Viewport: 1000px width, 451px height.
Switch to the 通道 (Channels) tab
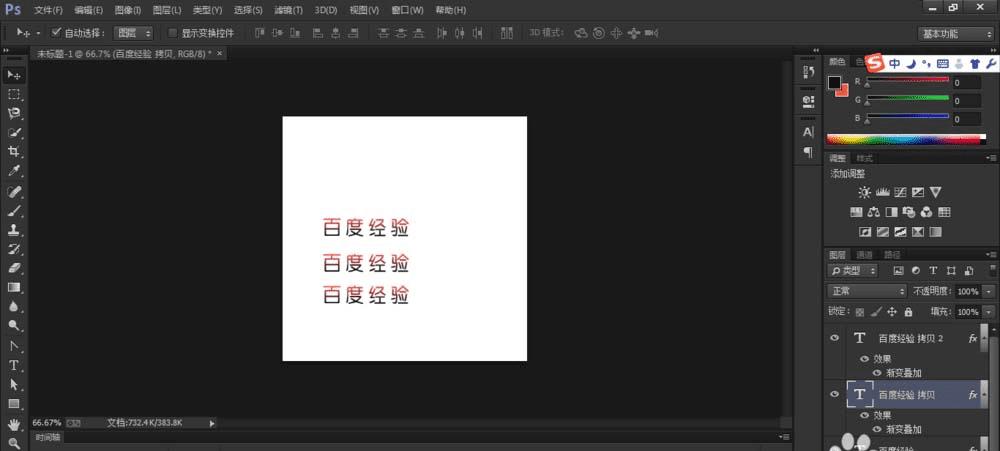pyautogui.click(x=864, y=254)
